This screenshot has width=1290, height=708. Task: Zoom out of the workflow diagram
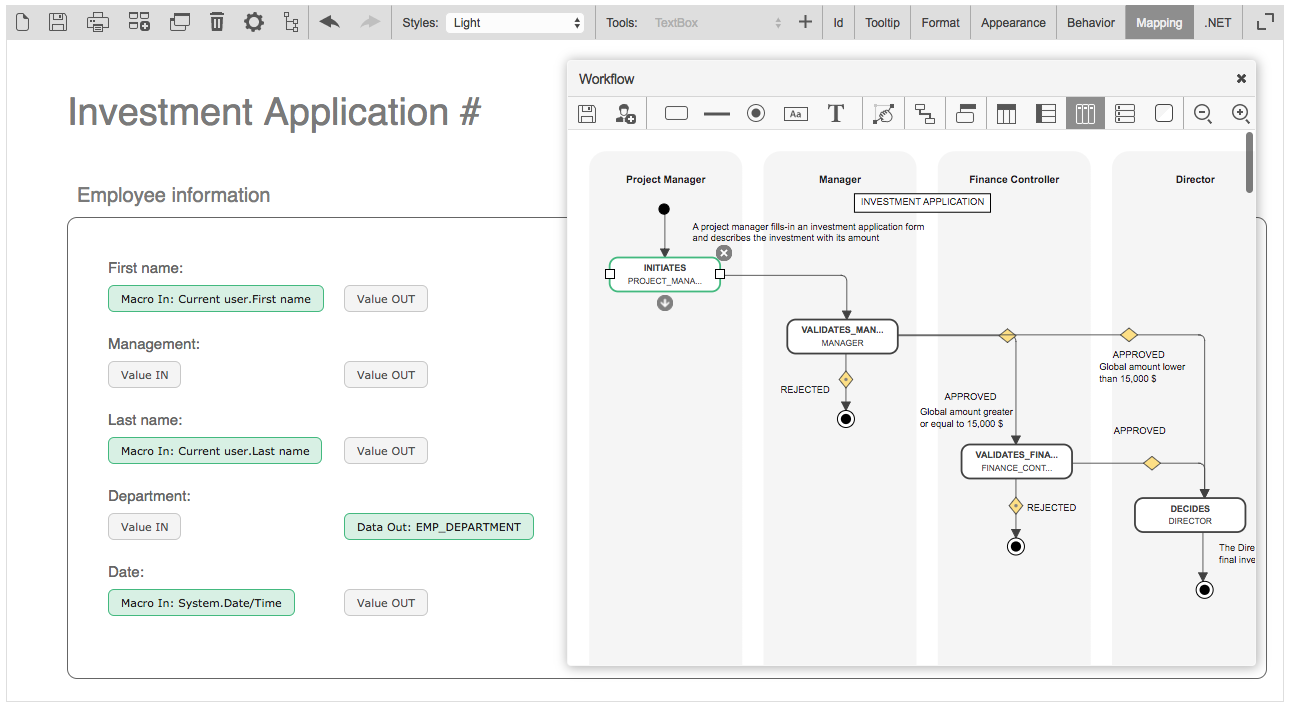click(x=1203, y=114)
